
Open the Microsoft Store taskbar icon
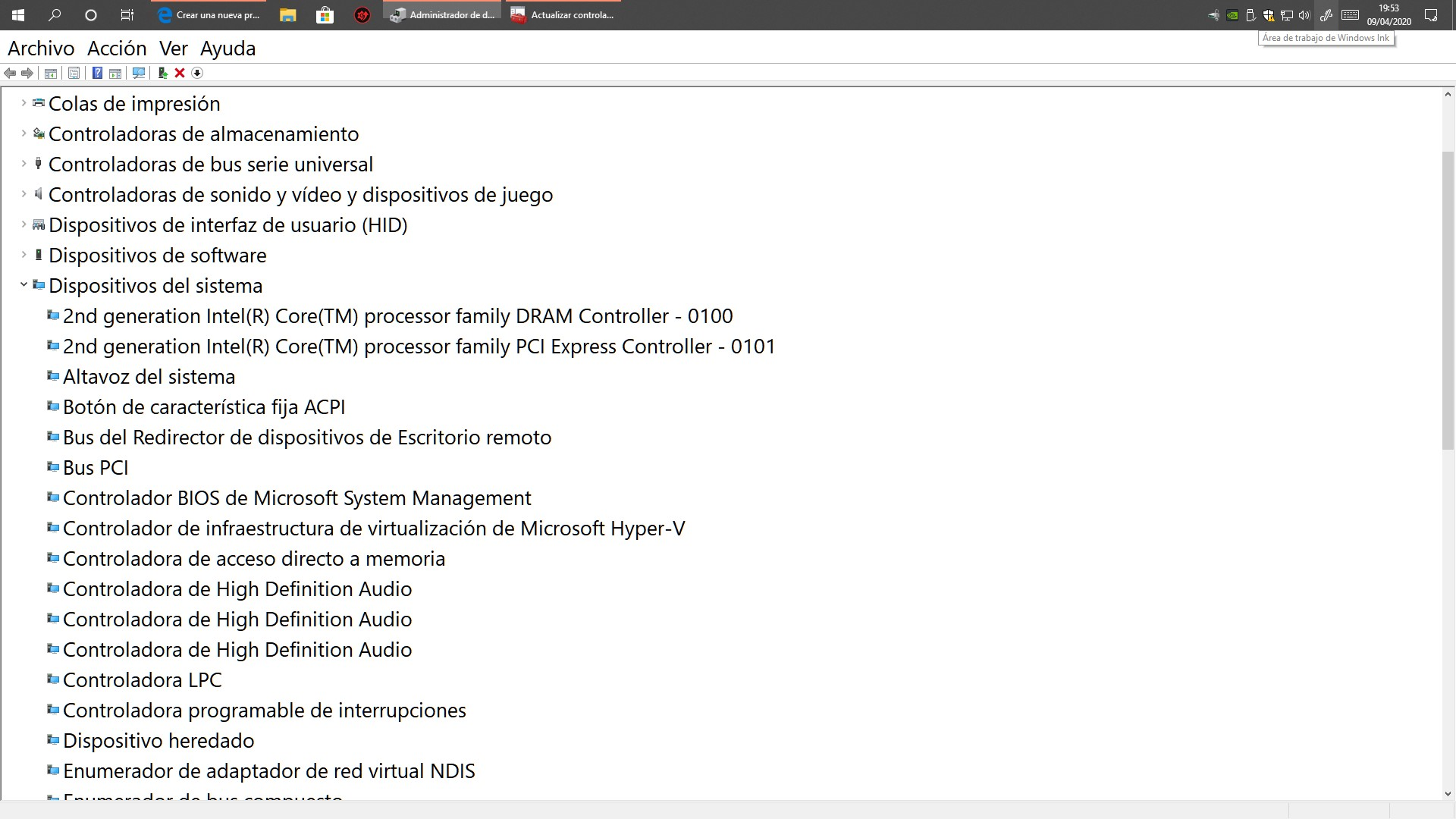(x=325, y=15)
